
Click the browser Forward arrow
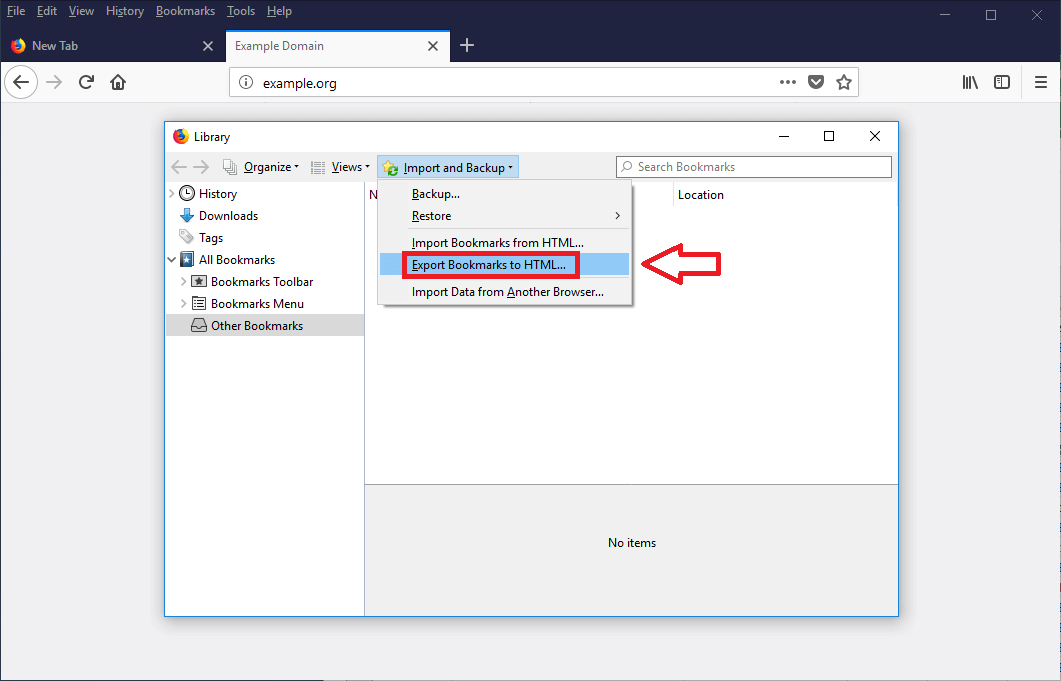tap(54, 83)
